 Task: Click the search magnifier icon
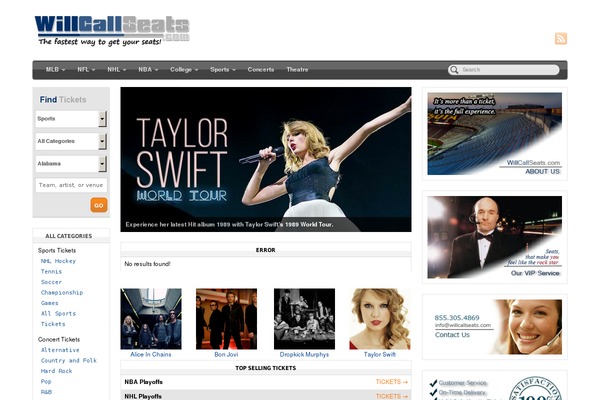[x=454, y=70]
